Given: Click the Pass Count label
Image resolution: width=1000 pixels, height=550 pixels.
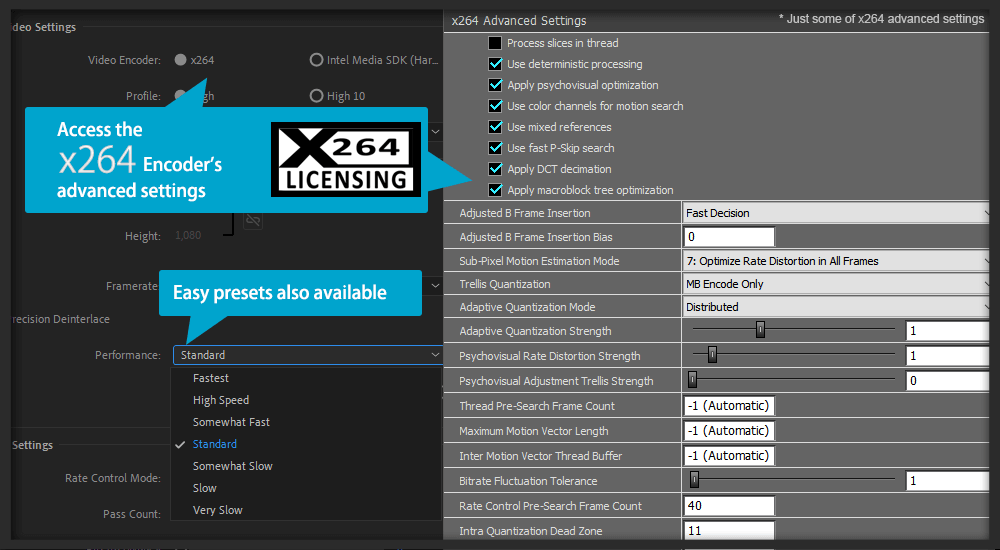Looking at the screenshot, I should coord(132,514).
